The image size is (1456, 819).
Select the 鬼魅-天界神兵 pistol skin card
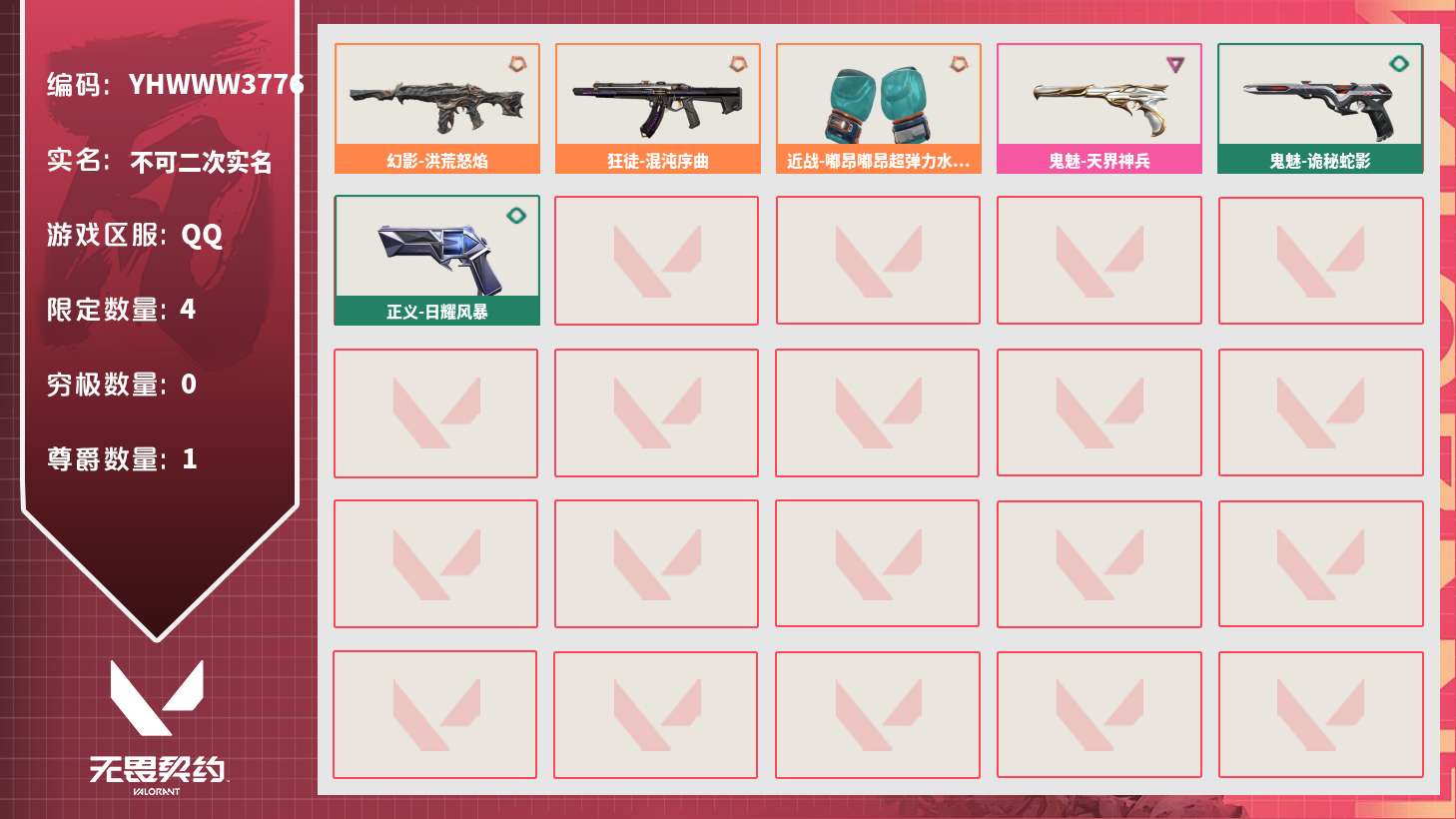pos(1099,109)
